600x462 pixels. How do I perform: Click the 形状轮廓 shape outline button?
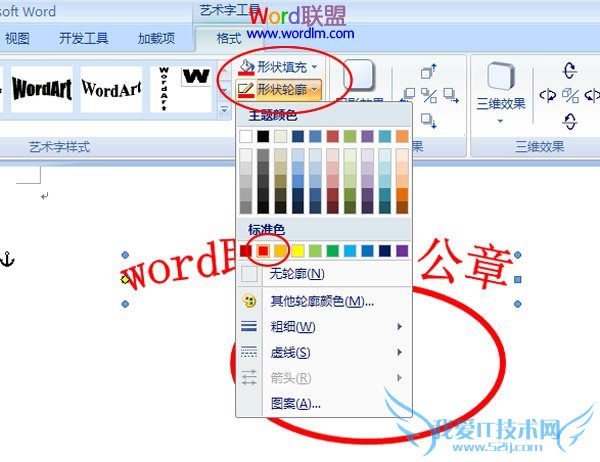tap(278, 90)
